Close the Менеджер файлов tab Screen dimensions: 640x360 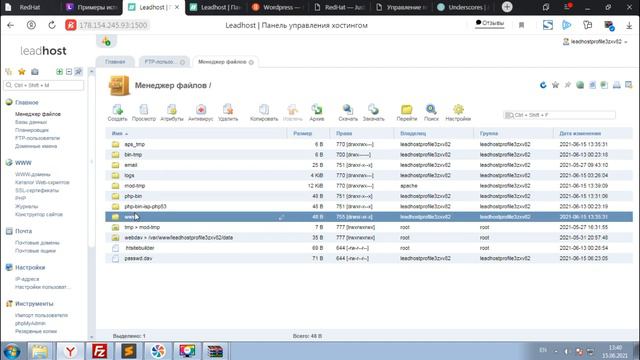(x=251, y=62)
